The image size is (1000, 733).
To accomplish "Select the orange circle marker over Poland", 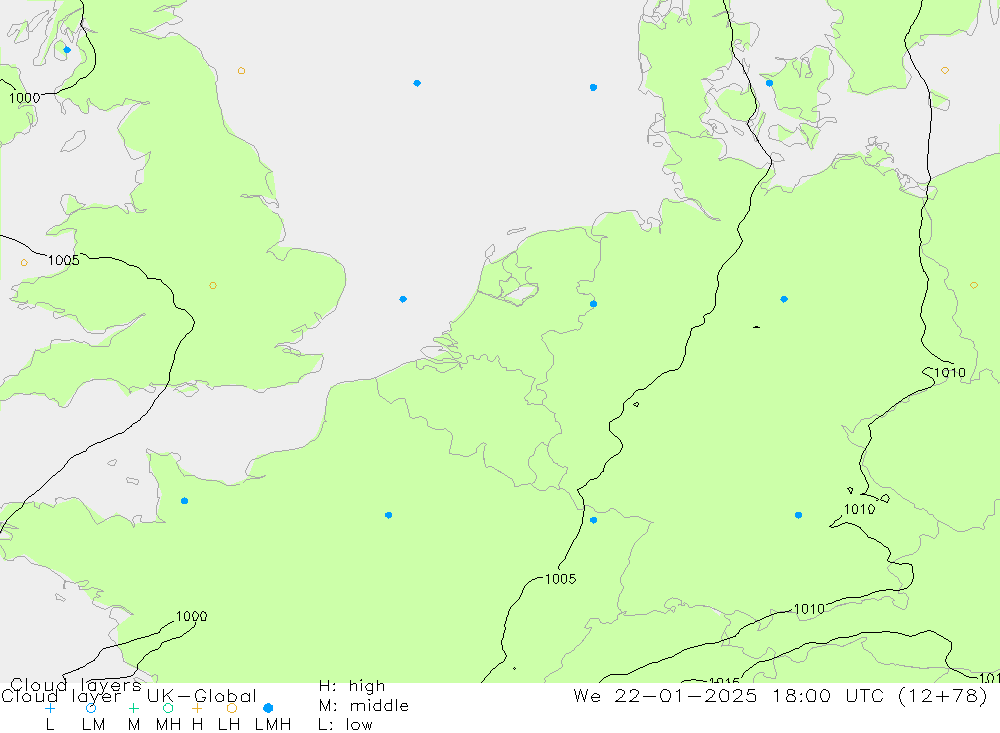I will (x=974, y=286).
